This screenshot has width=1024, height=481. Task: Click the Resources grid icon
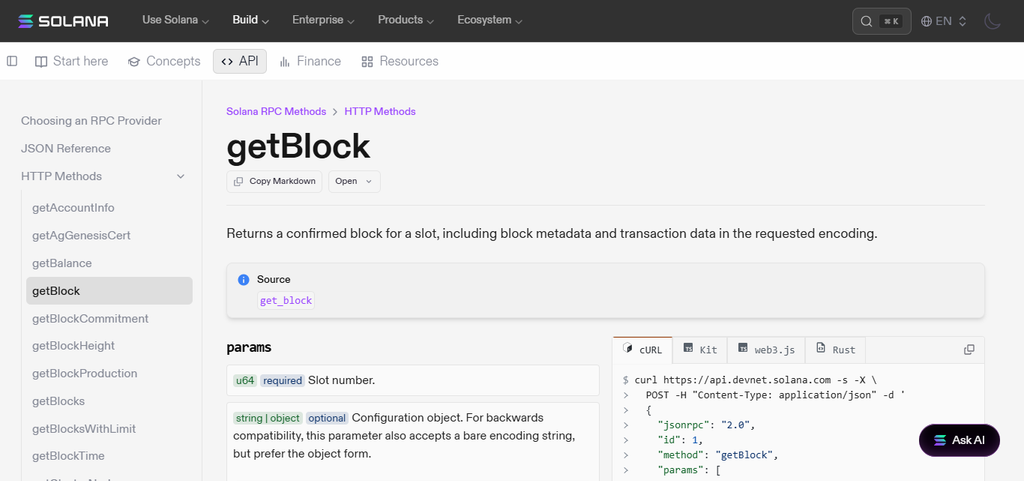click(367, 61)
